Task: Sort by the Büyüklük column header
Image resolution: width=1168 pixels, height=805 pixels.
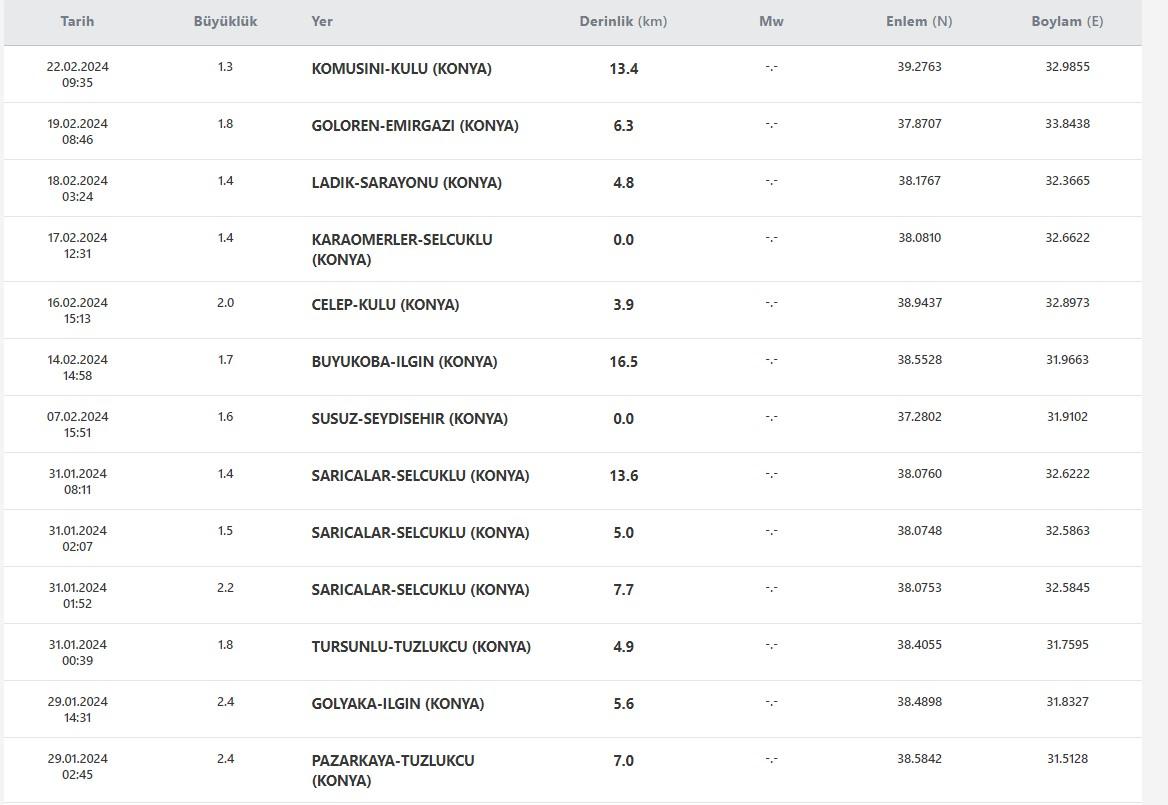Action: [x=225, y=22]
